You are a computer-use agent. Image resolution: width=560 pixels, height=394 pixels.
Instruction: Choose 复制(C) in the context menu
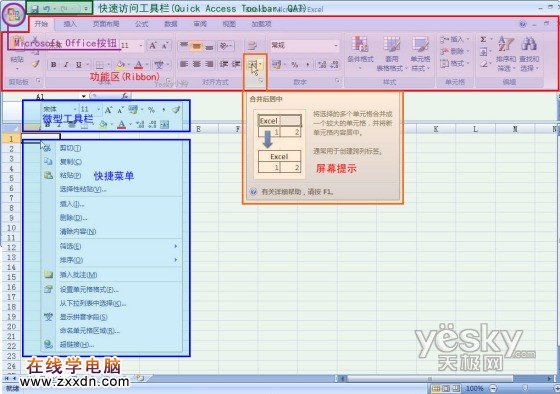(x=112, y=161)
